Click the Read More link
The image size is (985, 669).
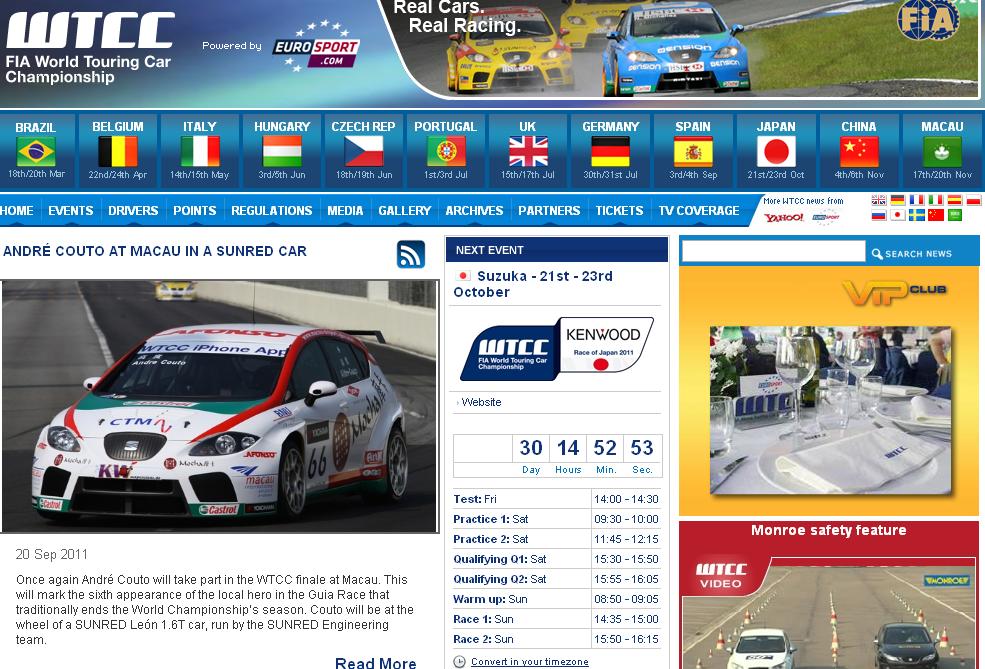click(x=375, y=663)
